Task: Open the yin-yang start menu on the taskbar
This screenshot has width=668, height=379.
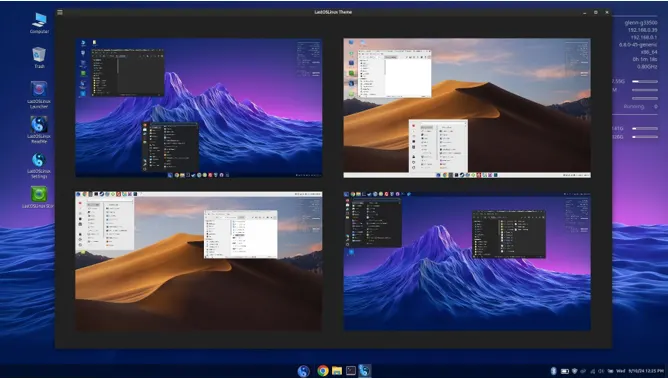Action: (x=303, y=370)
